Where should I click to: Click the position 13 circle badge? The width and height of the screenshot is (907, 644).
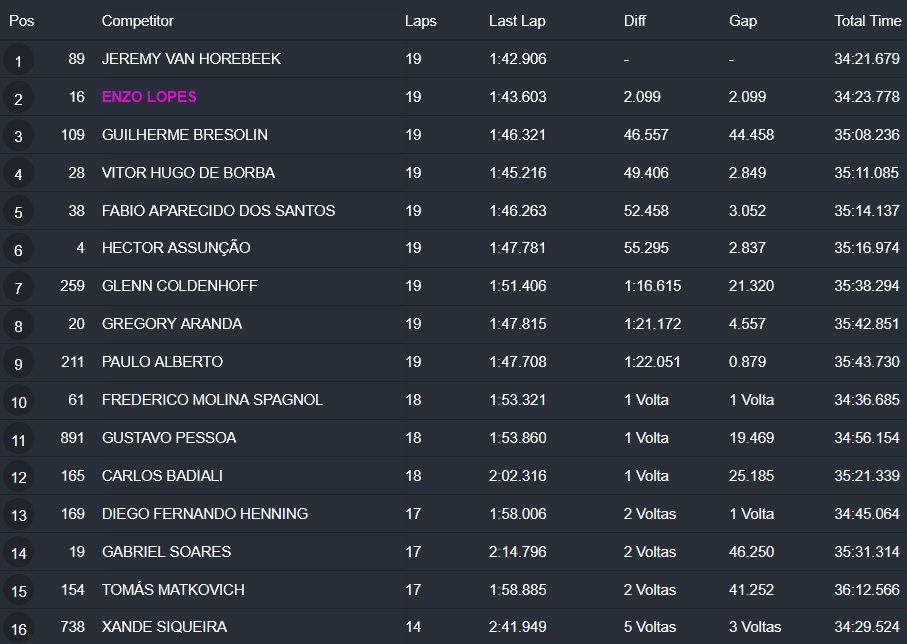point(18,516)
